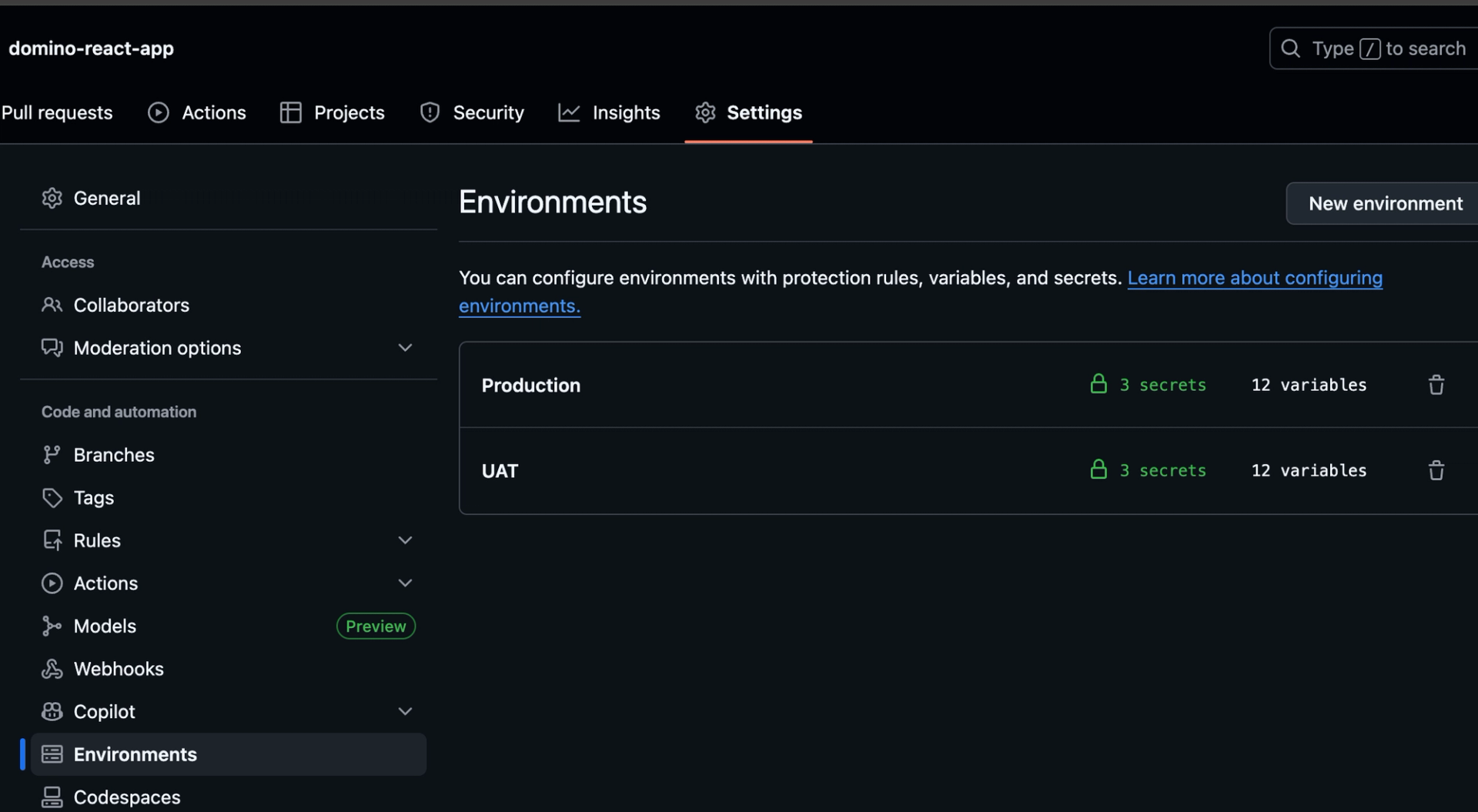Viewport: 1478px width, 812px height.
Task: Go to the Security tab
Action: (x=472, y=112)
